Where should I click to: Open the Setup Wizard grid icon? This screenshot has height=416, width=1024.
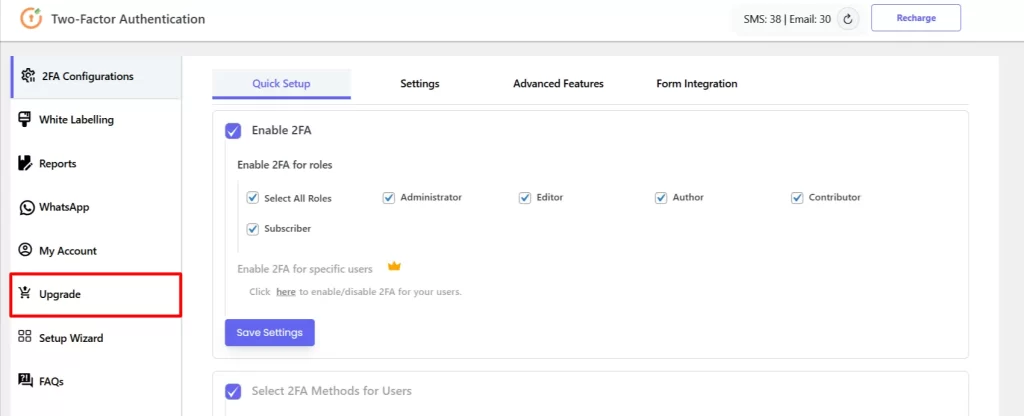[x=25, y=337]
